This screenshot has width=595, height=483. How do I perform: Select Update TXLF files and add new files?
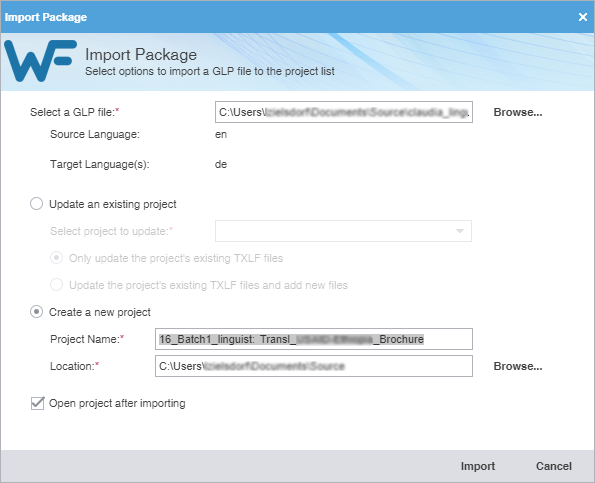[x=57, y=285]
